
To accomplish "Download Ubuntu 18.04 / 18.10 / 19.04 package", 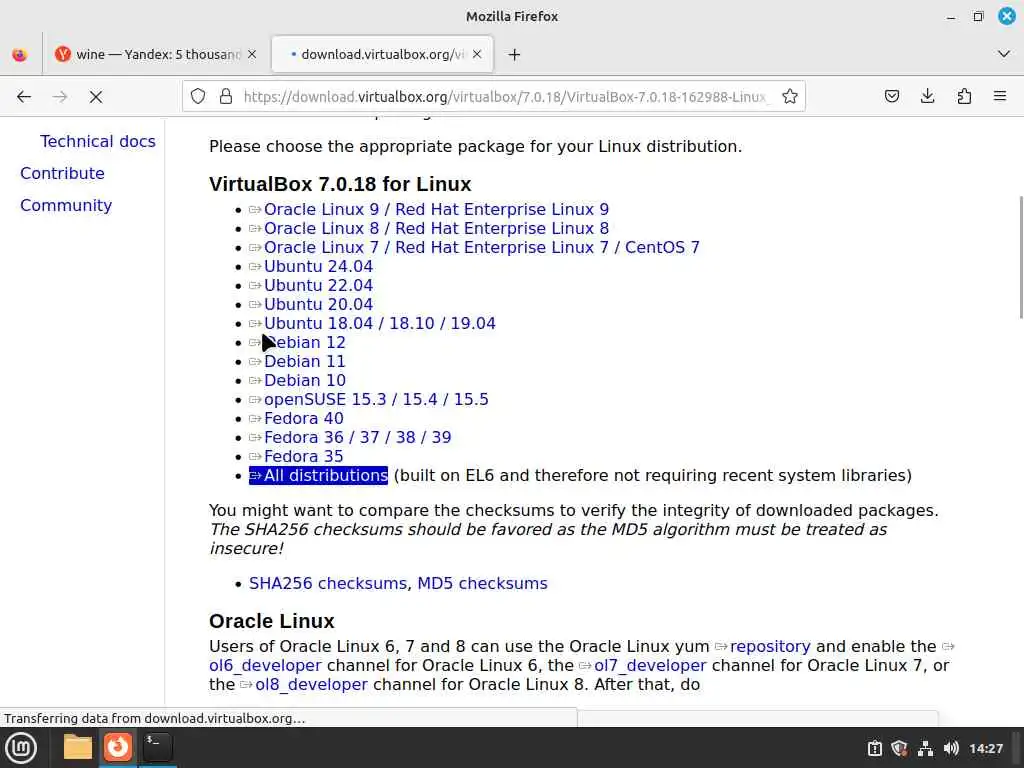I will [379, 323].
